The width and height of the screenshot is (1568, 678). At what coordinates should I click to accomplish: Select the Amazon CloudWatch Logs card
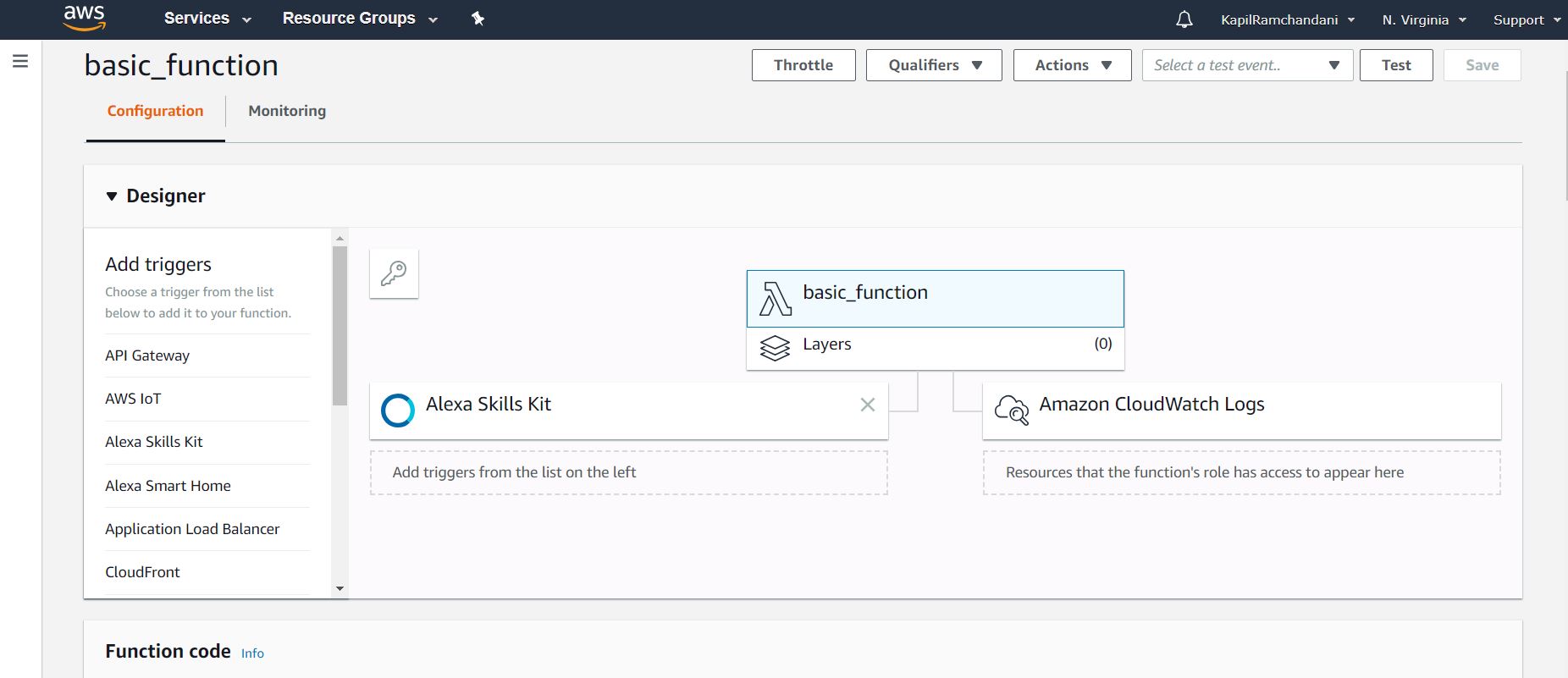point(1242,411)
